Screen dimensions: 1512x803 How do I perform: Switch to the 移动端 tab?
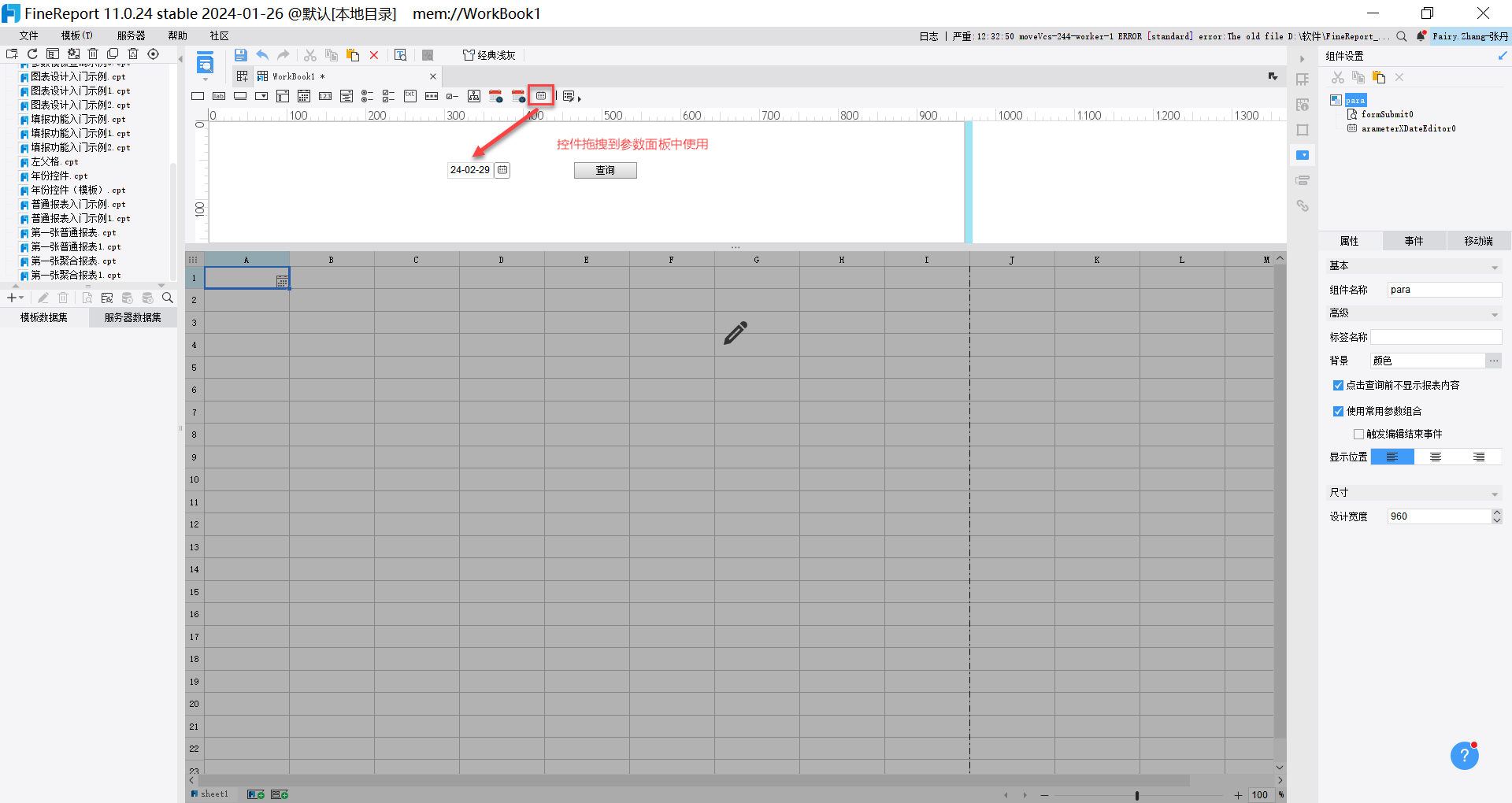coord(1478,241)
